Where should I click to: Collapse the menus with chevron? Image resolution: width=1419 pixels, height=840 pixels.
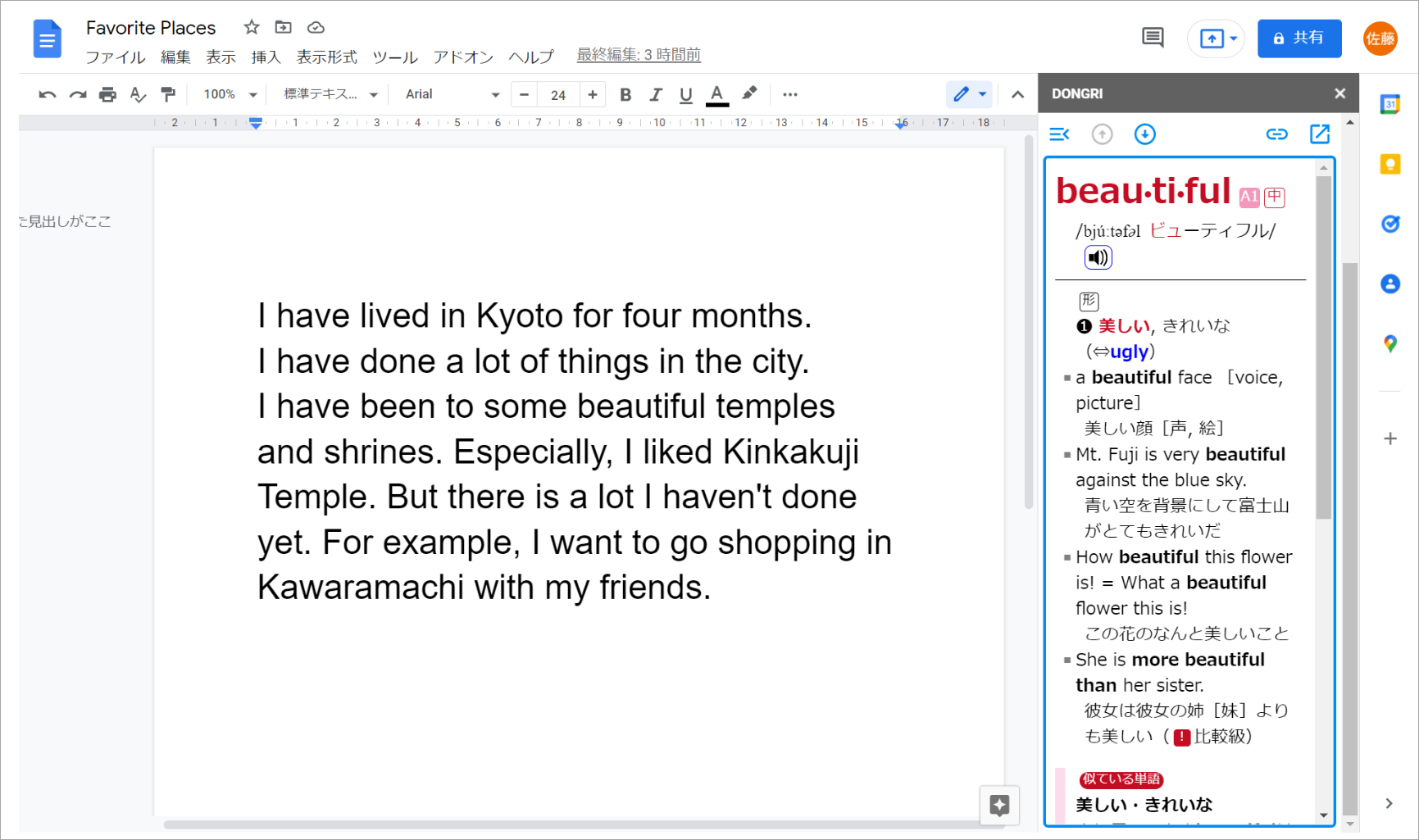[1017, 94]
